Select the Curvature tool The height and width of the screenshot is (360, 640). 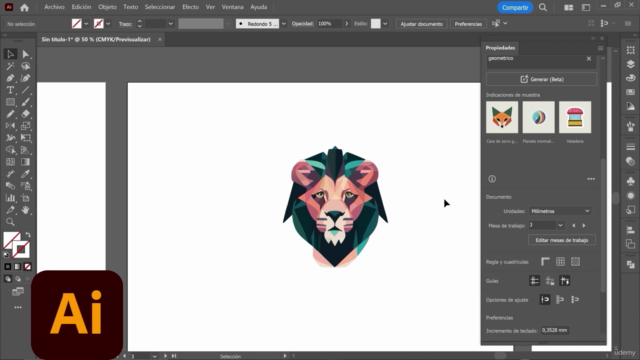[26, 78]
